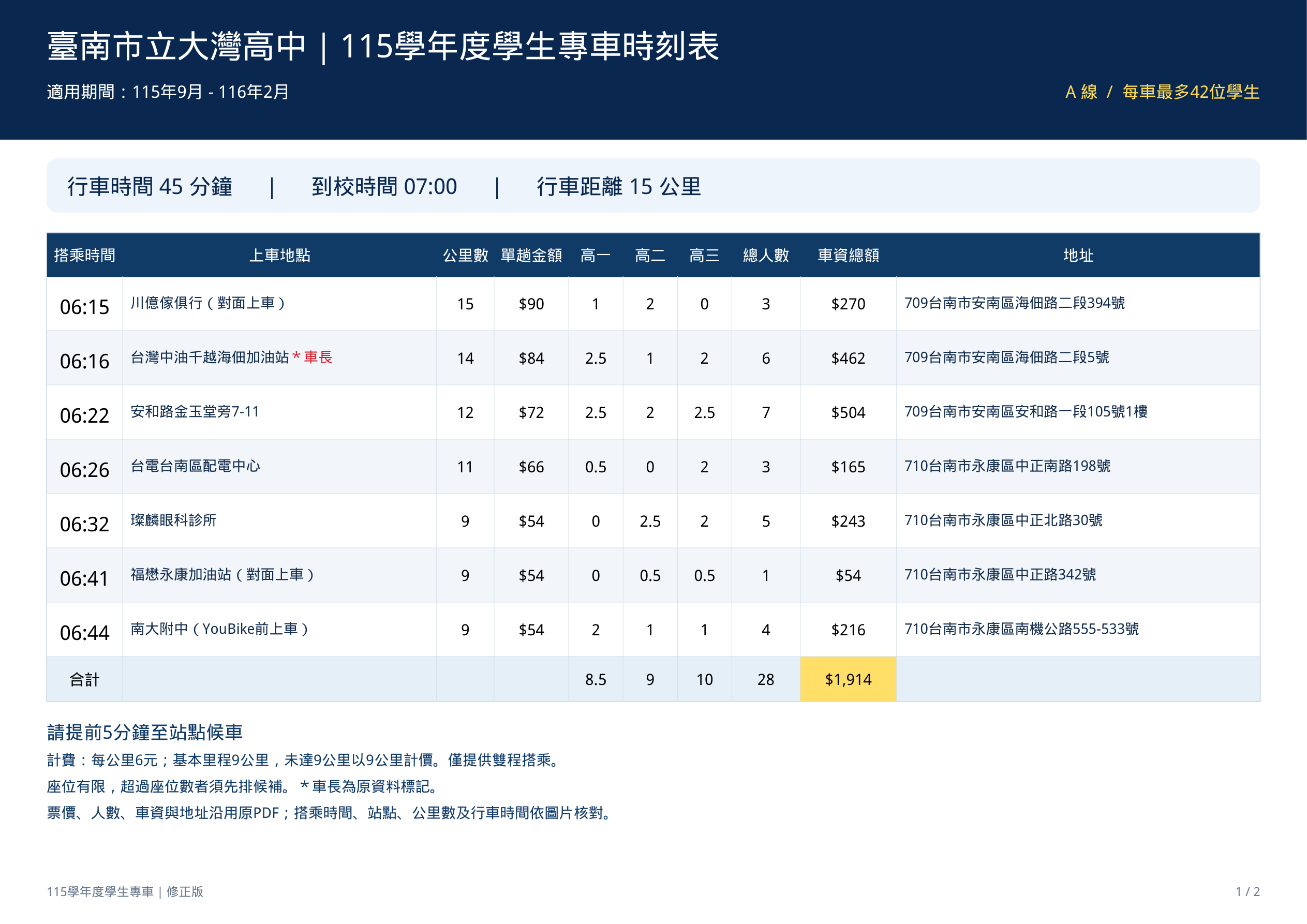
Task: Select stop 台電台南區配電中心
Action: click(x=195, y=466)
